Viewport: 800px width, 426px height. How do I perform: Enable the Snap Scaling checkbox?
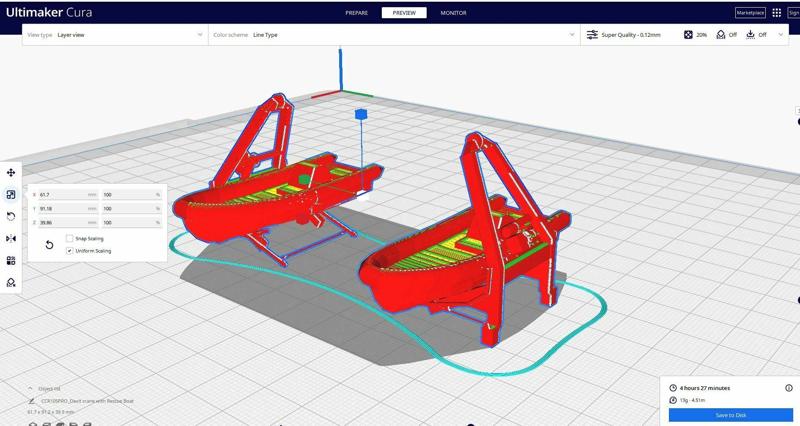pos(69,238)
